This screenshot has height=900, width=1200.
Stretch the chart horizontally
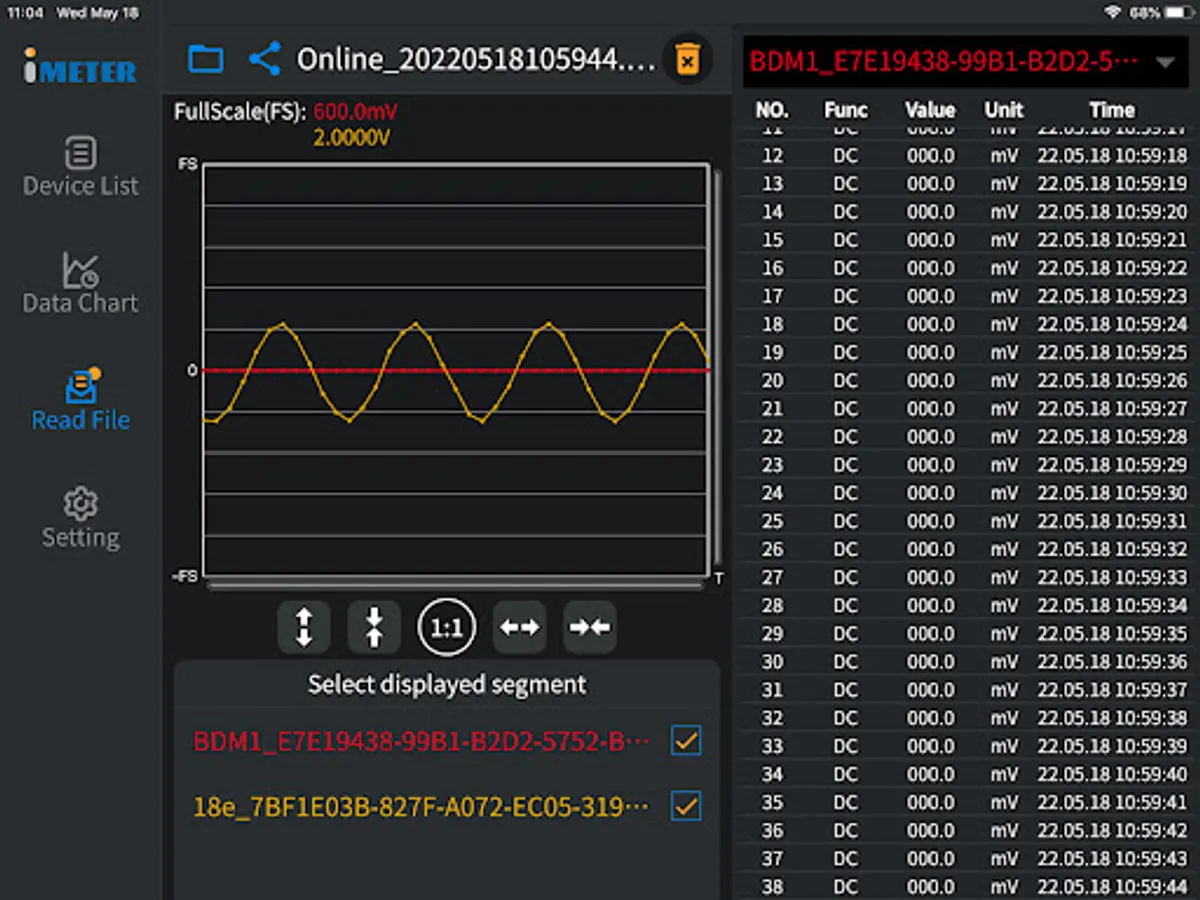519,627
